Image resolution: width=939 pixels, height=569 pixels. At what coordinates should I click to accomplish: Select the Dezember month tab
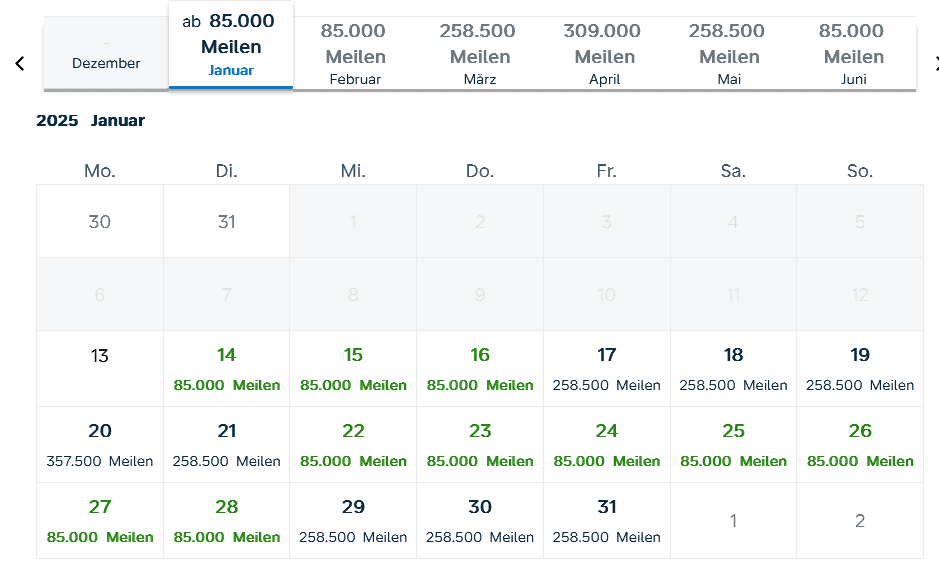coord(106,56)
